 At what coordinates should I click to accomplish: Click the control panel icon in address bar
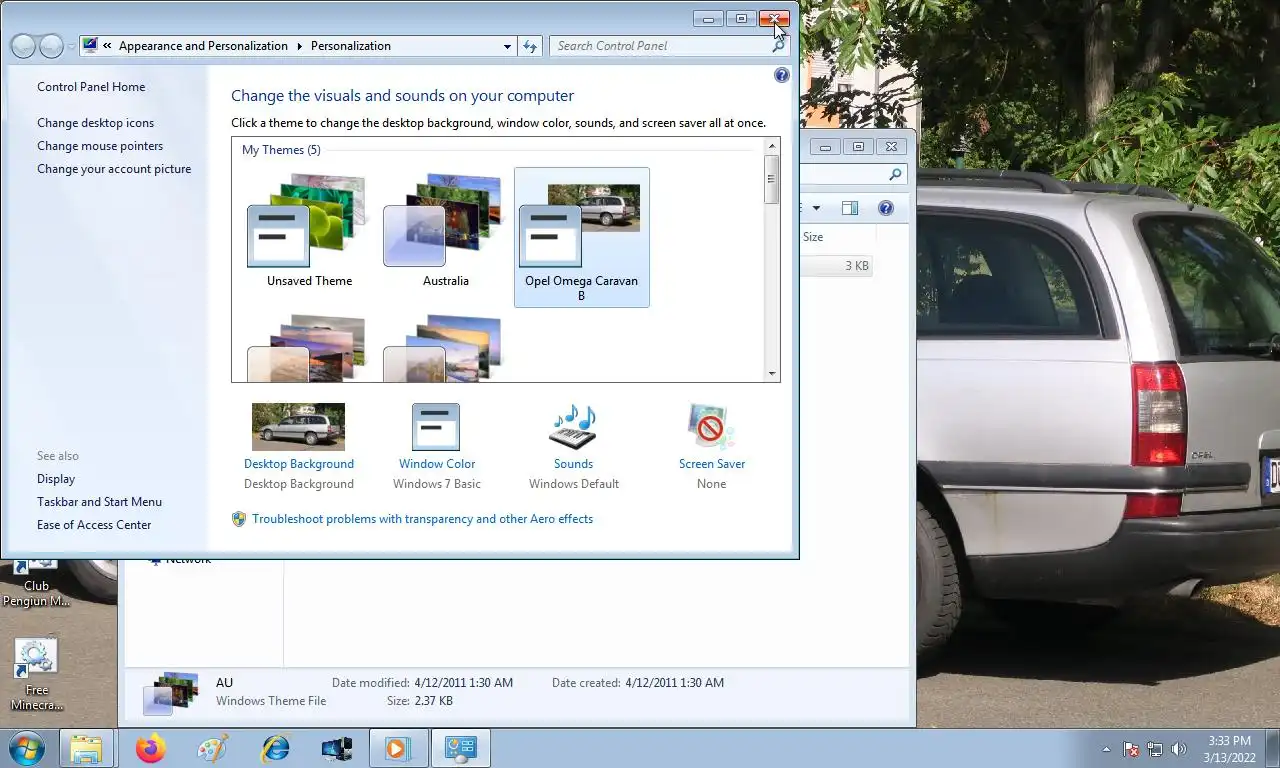click(x=90, y=45)
